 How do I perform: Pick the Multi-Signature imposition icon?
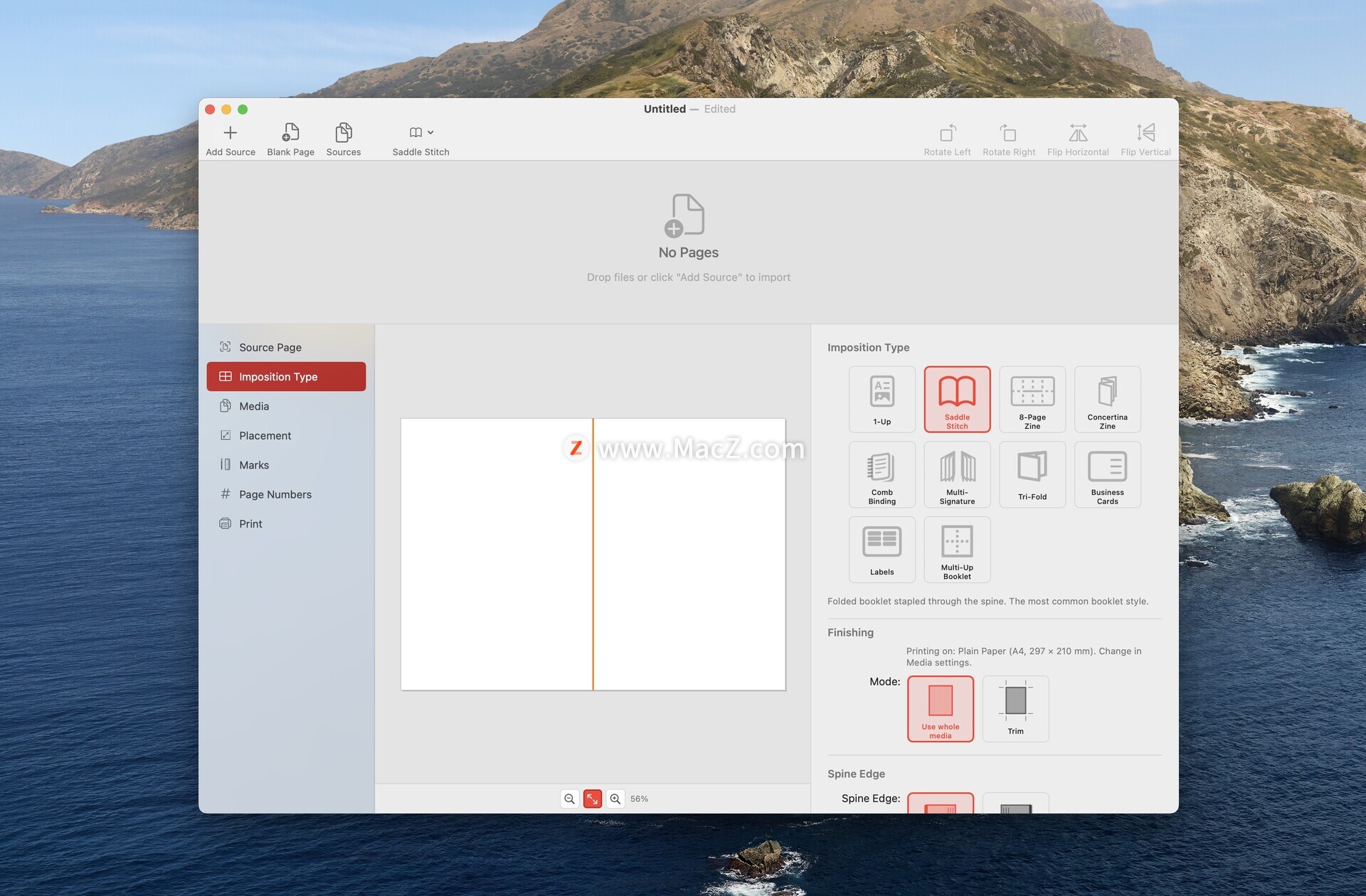957,474
